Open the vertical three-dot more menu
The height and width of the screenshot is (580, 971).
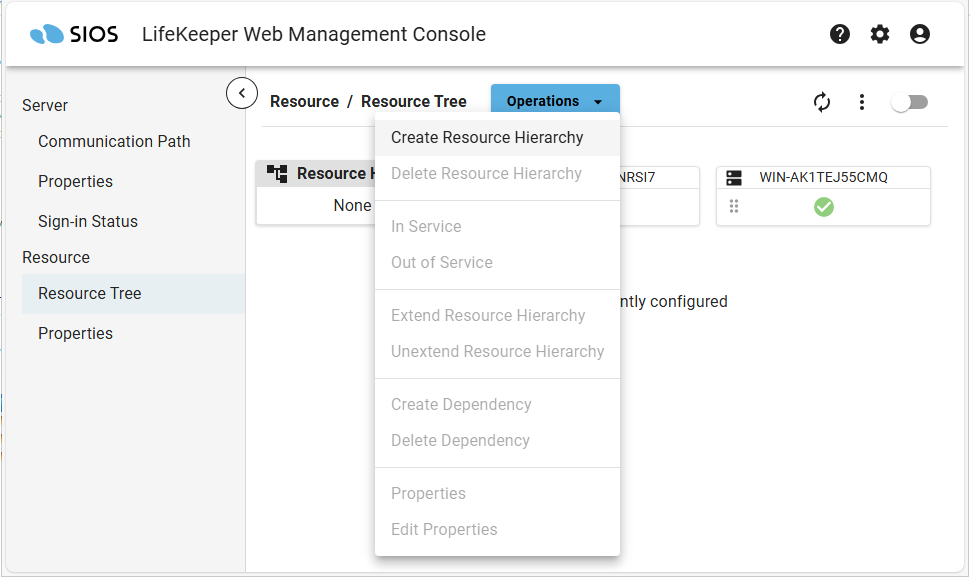[x=862, y=102]
